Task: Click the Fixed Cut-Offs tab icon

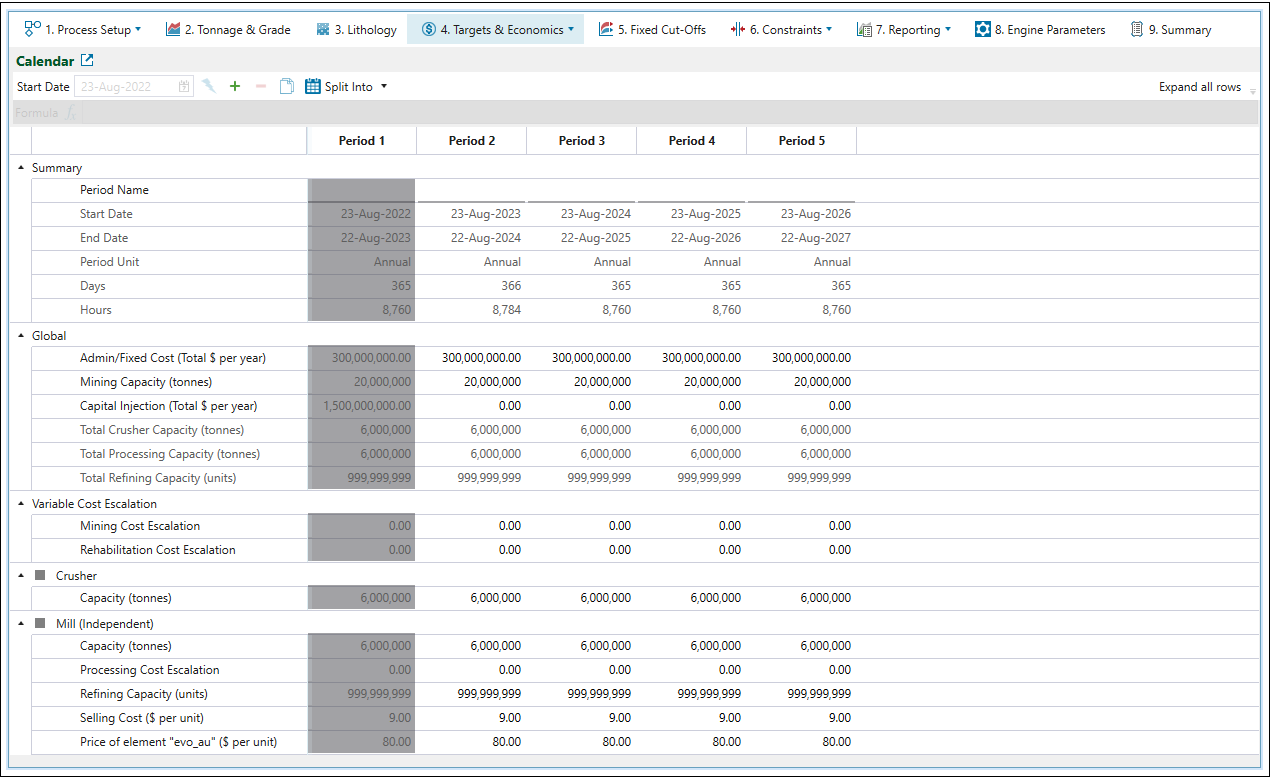Action: coord(605,29)
